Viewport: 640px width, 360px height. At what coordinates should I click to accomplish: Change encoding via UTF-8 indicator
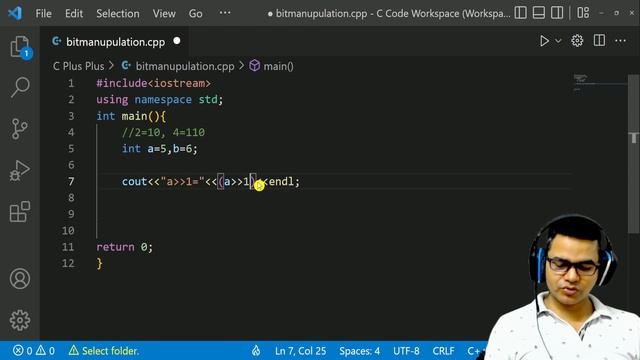click(406, 351)
